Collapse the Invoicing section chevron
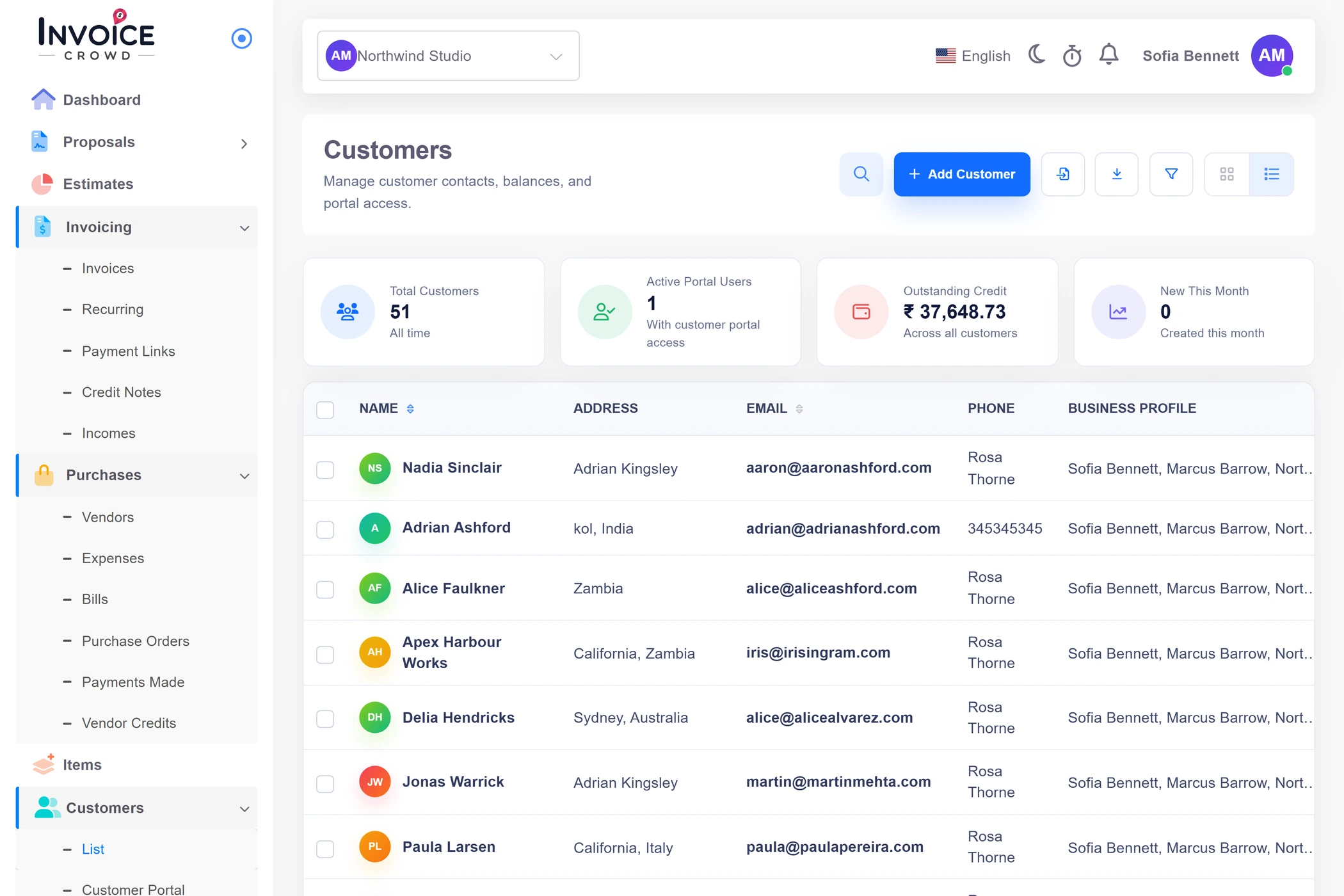Viewport: 1344px width, 896px height. (x=244, y=228)
